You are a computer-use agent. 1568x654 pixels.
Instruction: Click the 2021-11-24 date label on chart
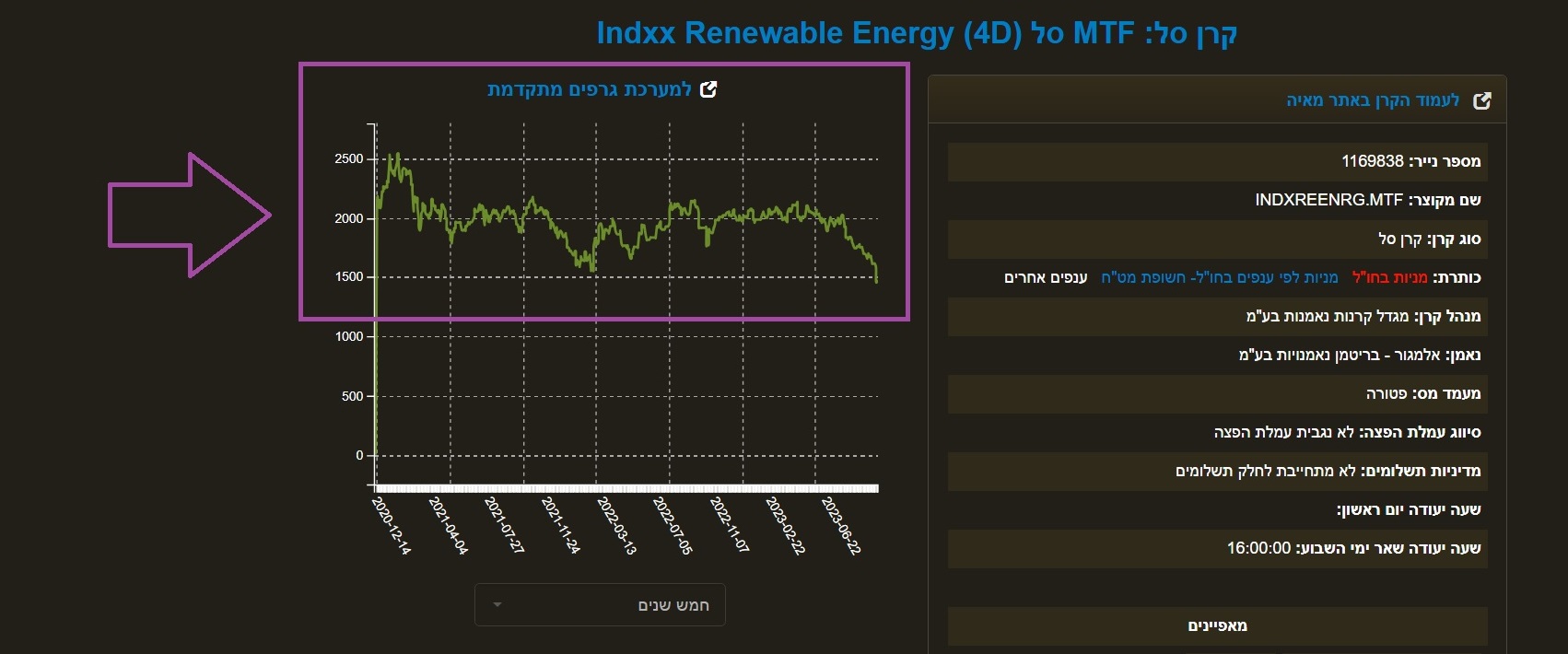click(560, 525)
